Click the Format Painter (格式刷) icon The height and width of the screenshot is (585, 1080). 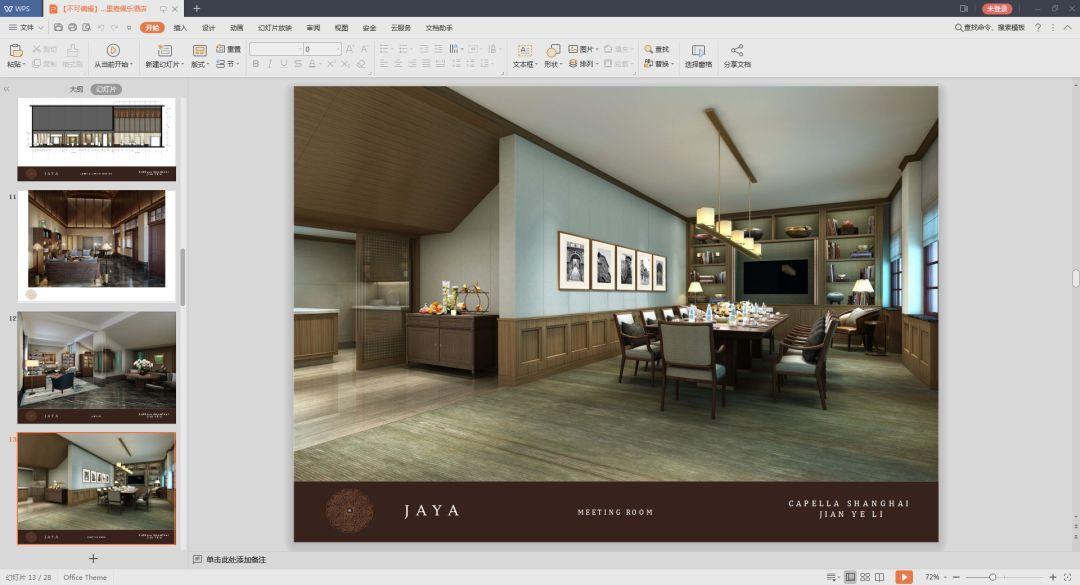point(72,50)
